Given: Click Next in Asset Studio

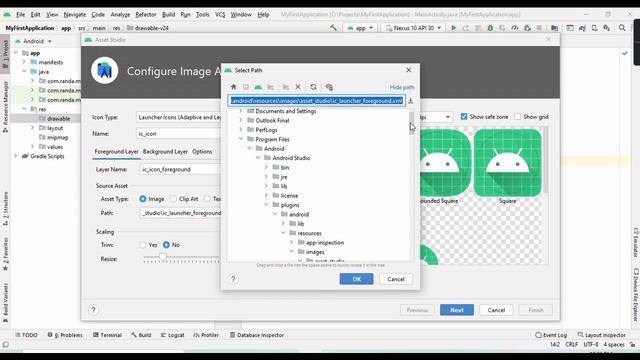Looking at the screenshot, I should click(457, 310).
